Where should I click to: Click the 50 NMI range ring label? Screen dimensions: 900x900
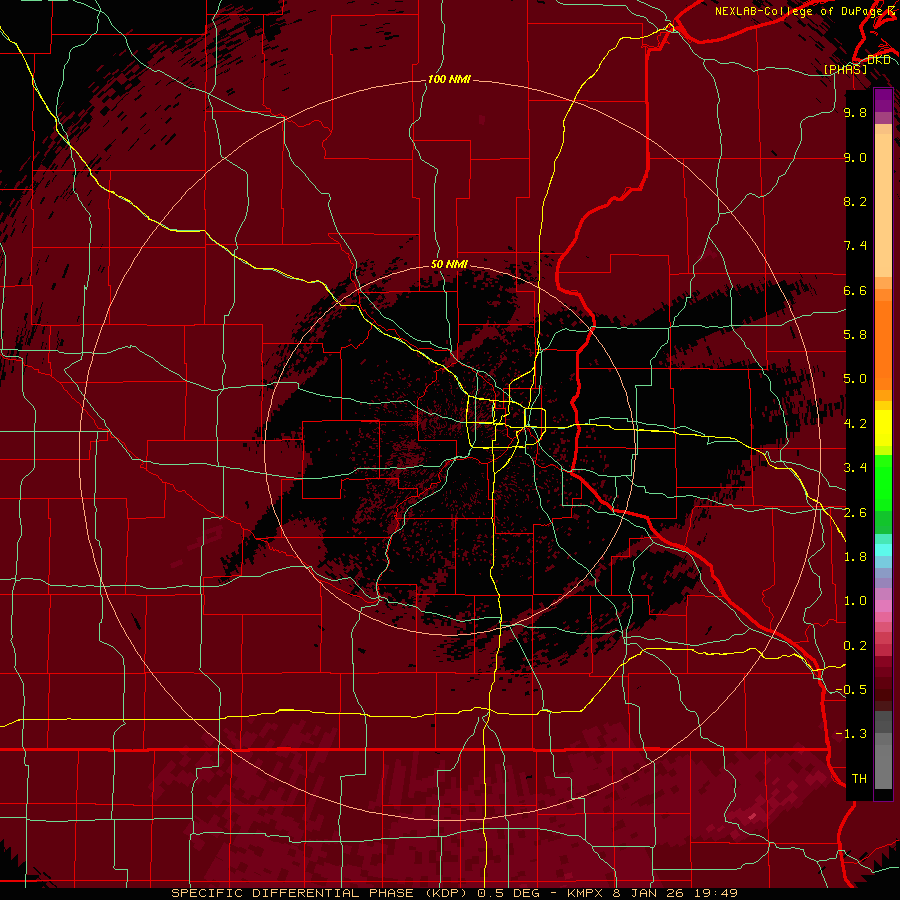tap(449, 264)
